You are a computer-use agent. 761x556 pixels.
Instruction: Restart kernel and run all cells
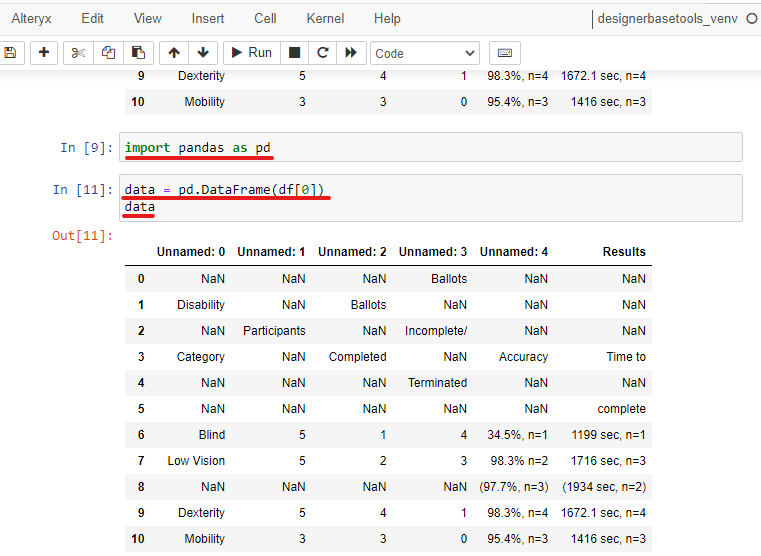click(350, 53)
